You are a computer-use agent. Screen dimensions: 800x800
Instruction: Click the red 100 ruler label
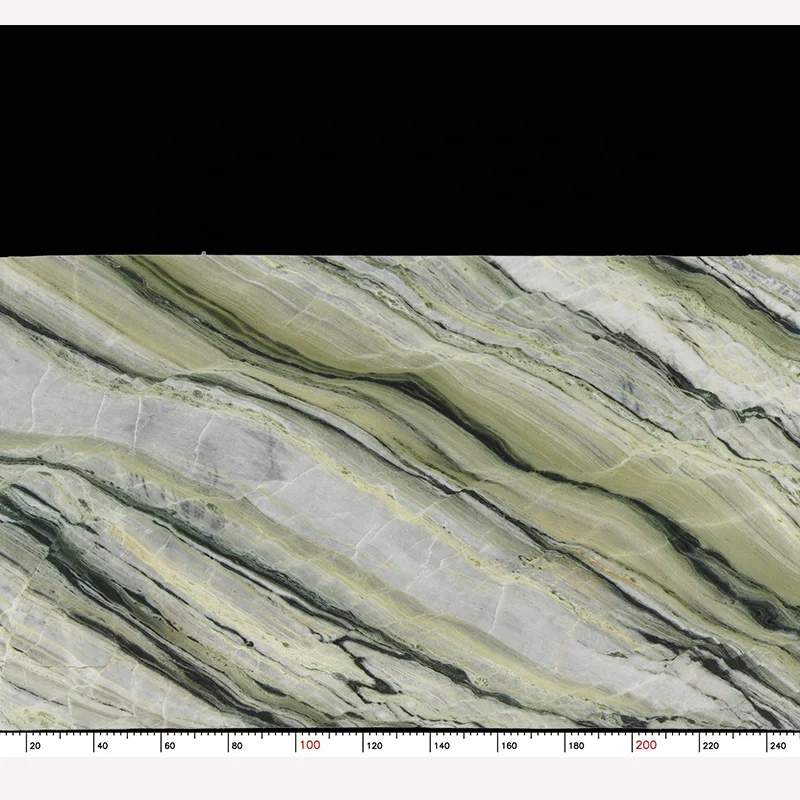(x=309, y=745)
